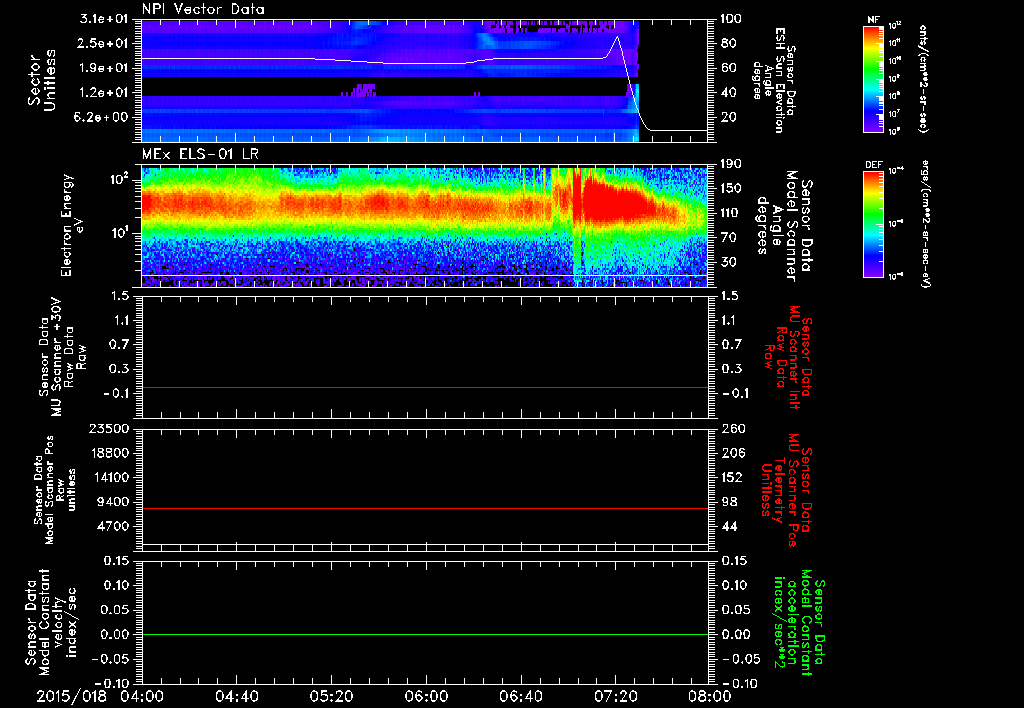Select the 04:00 time axis label
Screen dimensions: 1024x708
[x=141, y=695]
